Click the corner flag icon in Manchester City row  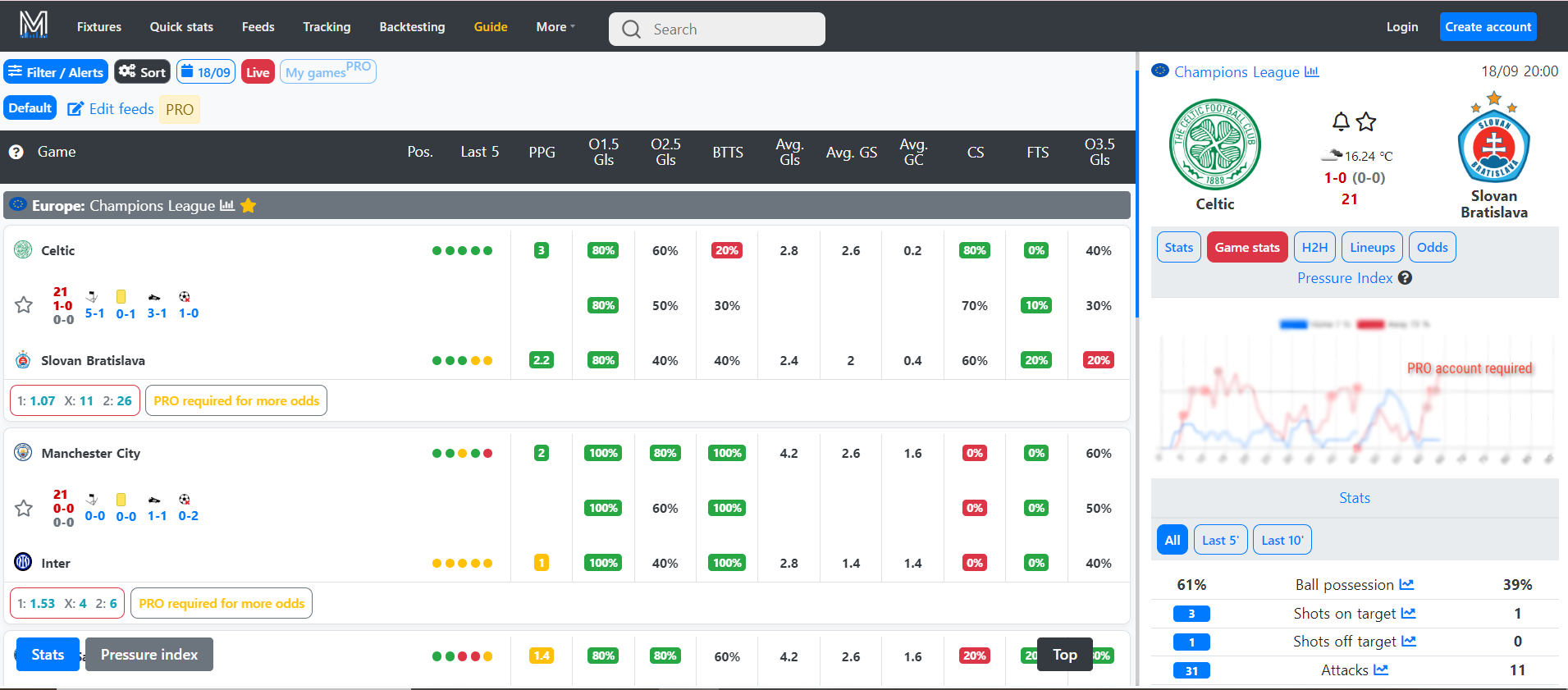point(93,499)
